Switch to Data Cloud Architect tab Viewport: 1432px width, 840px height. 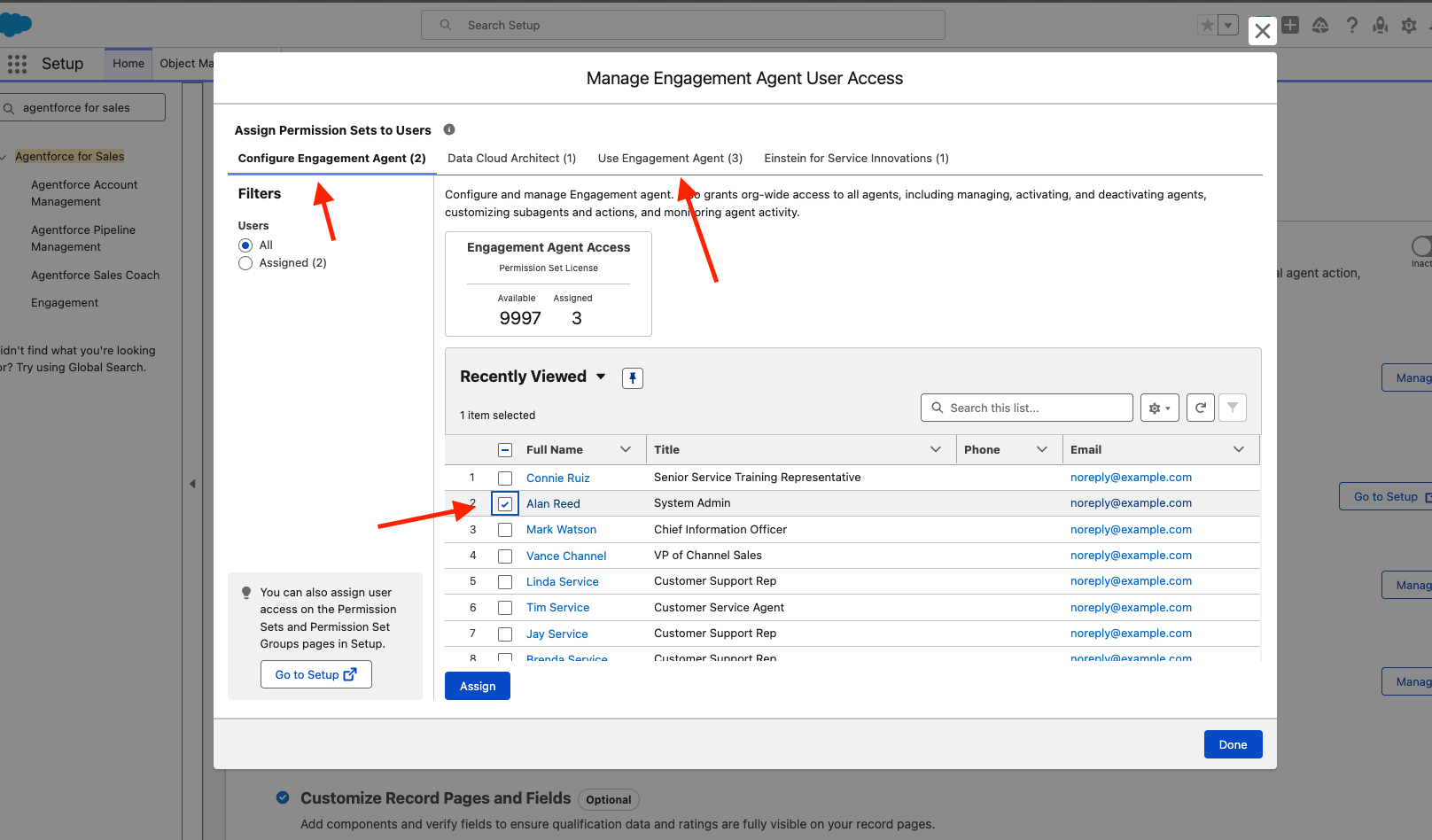(511, 159)
